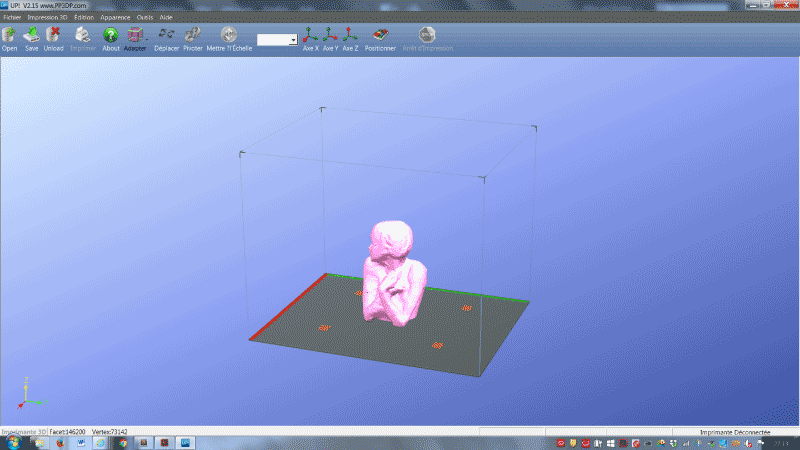Open Internet Explorer from the taskbar
This screenshot has height=450, width=800.
point(101,443)
